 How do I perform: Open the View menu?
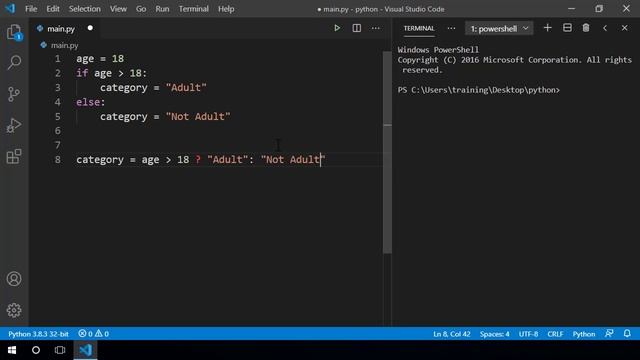118,9
